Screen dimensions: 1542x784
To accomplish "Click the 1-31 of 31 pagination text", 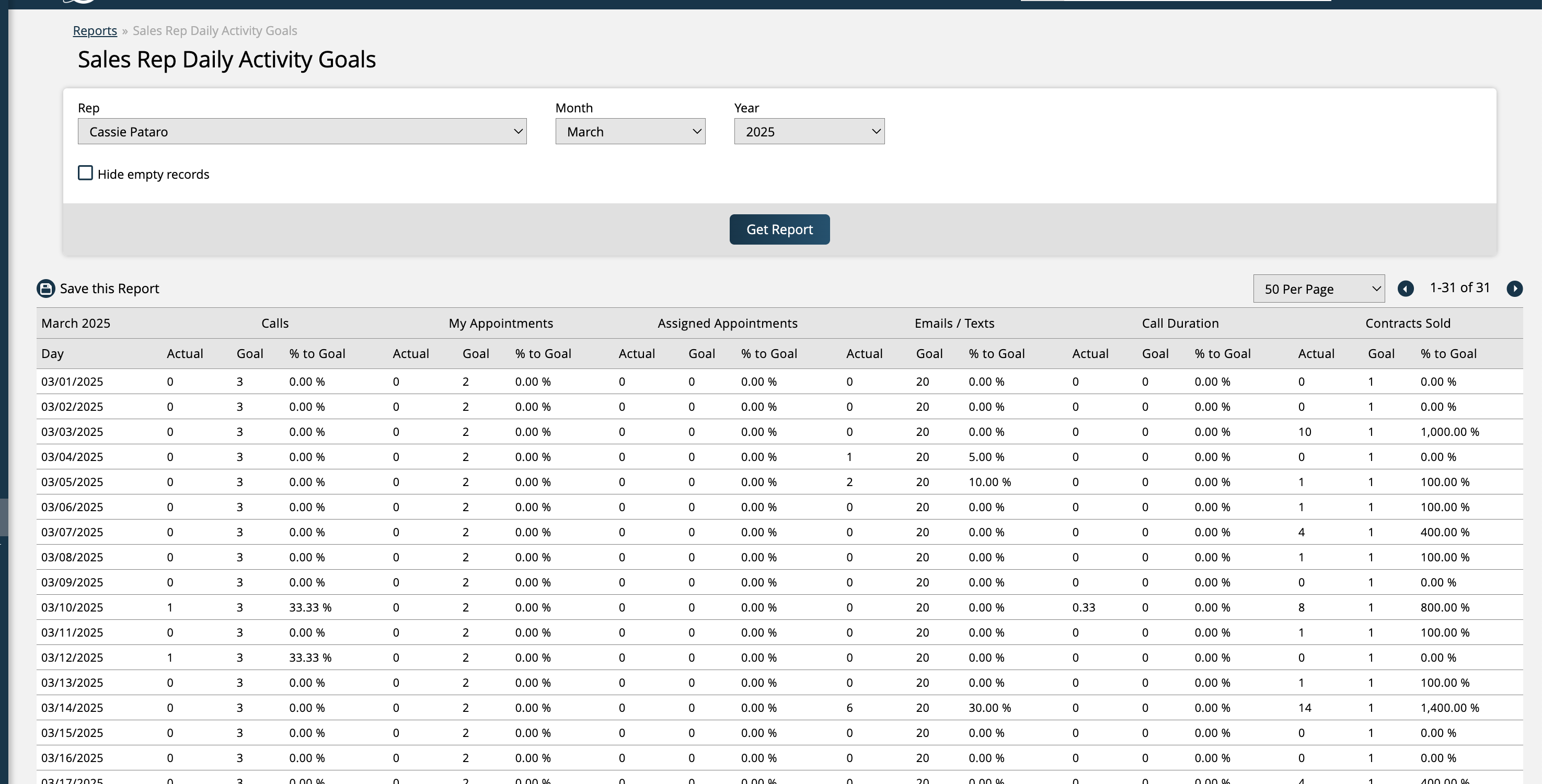I will pyautogui.click(x=1459, y=288).
